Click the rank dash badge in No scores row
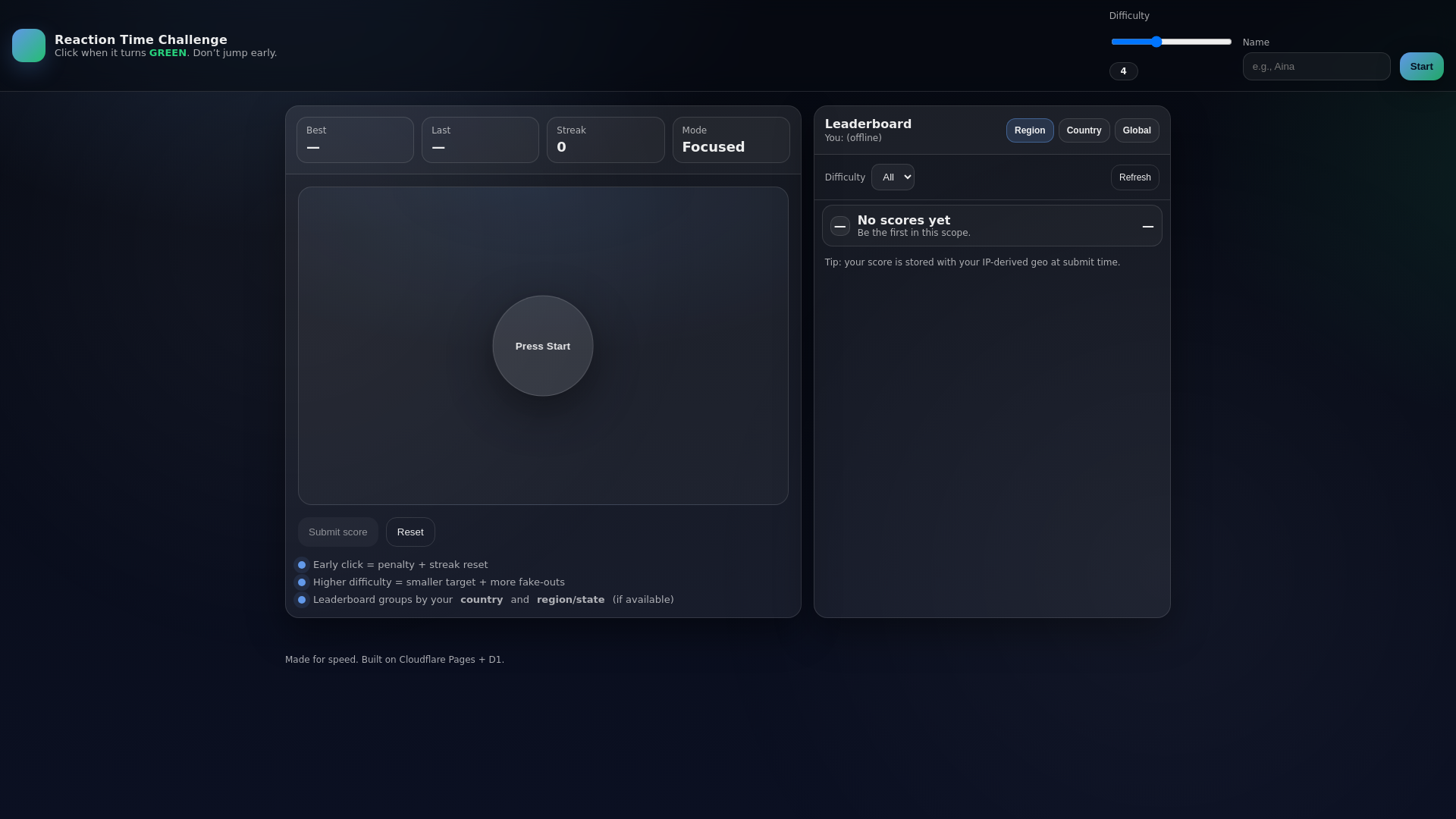This screenshot has width=1456, height=819. click(840, 226)
